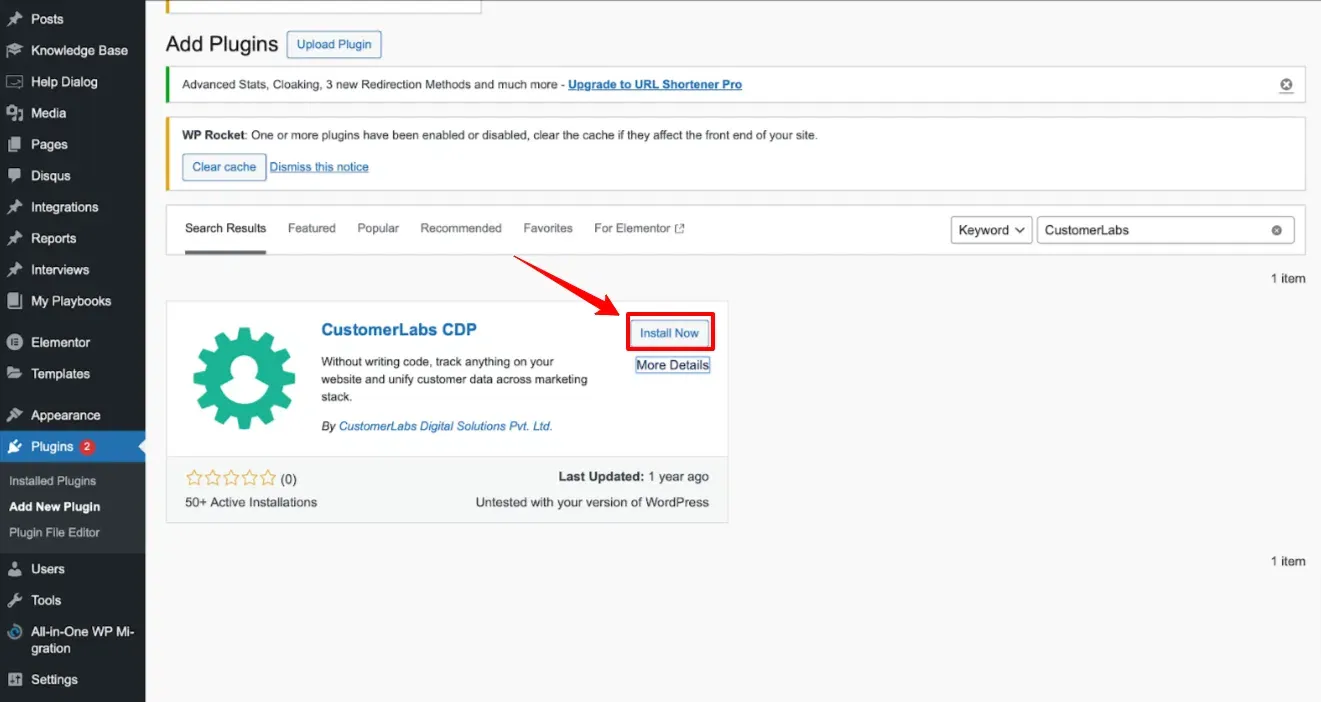The height and width of the screenshot is (702, 1321).
Task: Click the Disqus comment bubble icon
Action: [x=14, y=175]
